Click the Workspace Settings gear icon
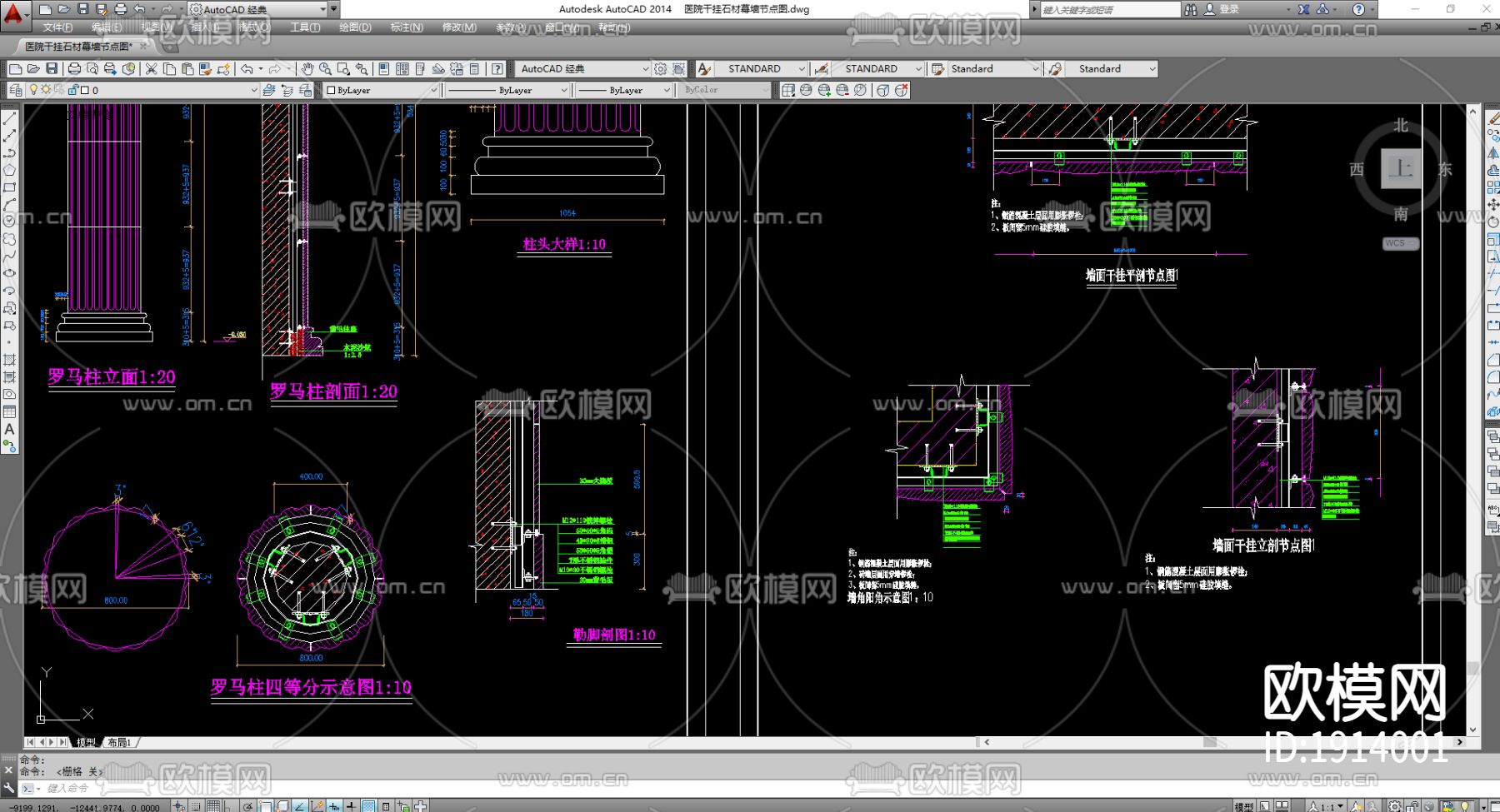Screen dimensions: 1500x812 pyautogui.click(x=661, y=69)
